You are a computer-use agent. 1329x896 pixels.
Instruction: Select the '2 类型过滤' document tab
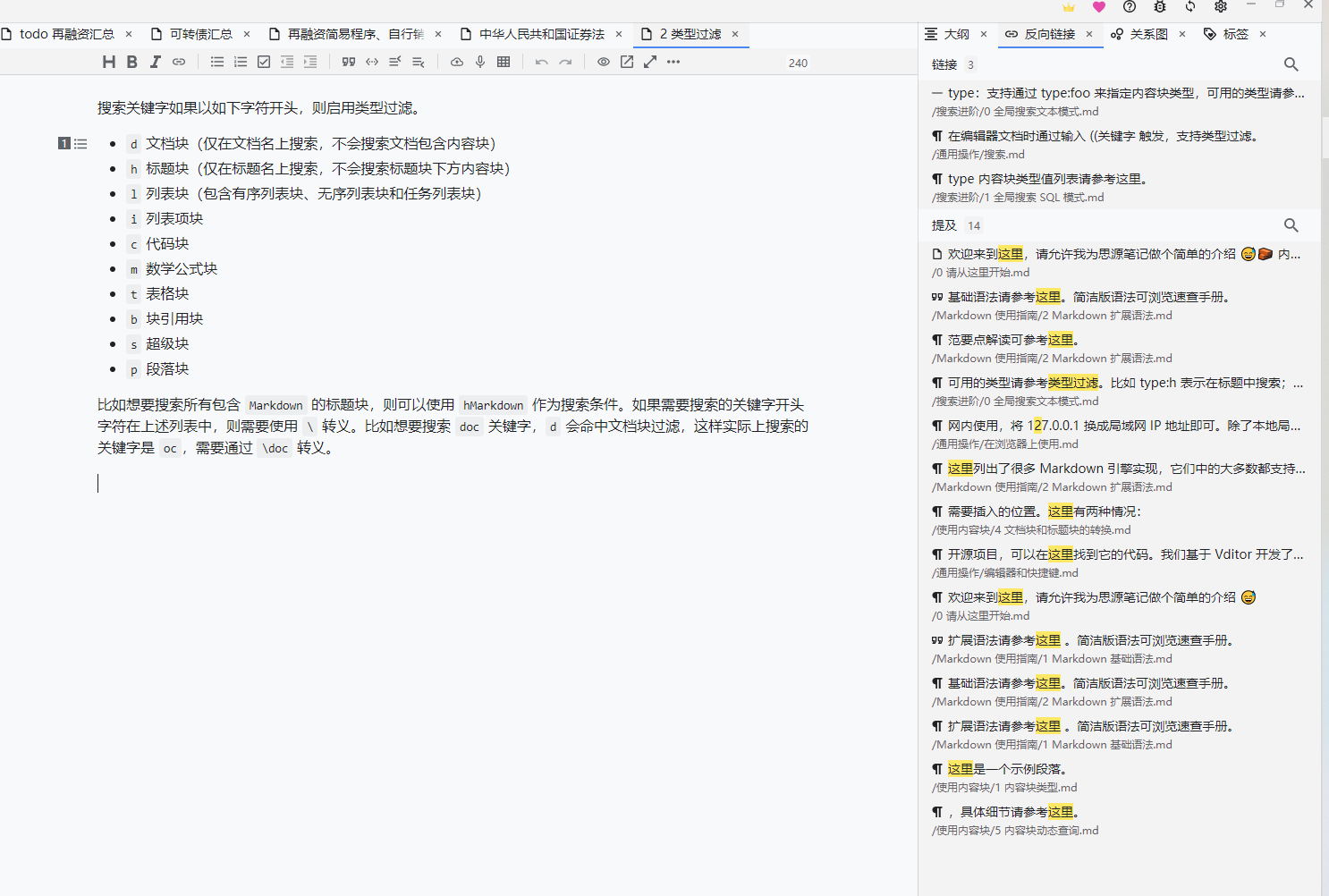690,34
